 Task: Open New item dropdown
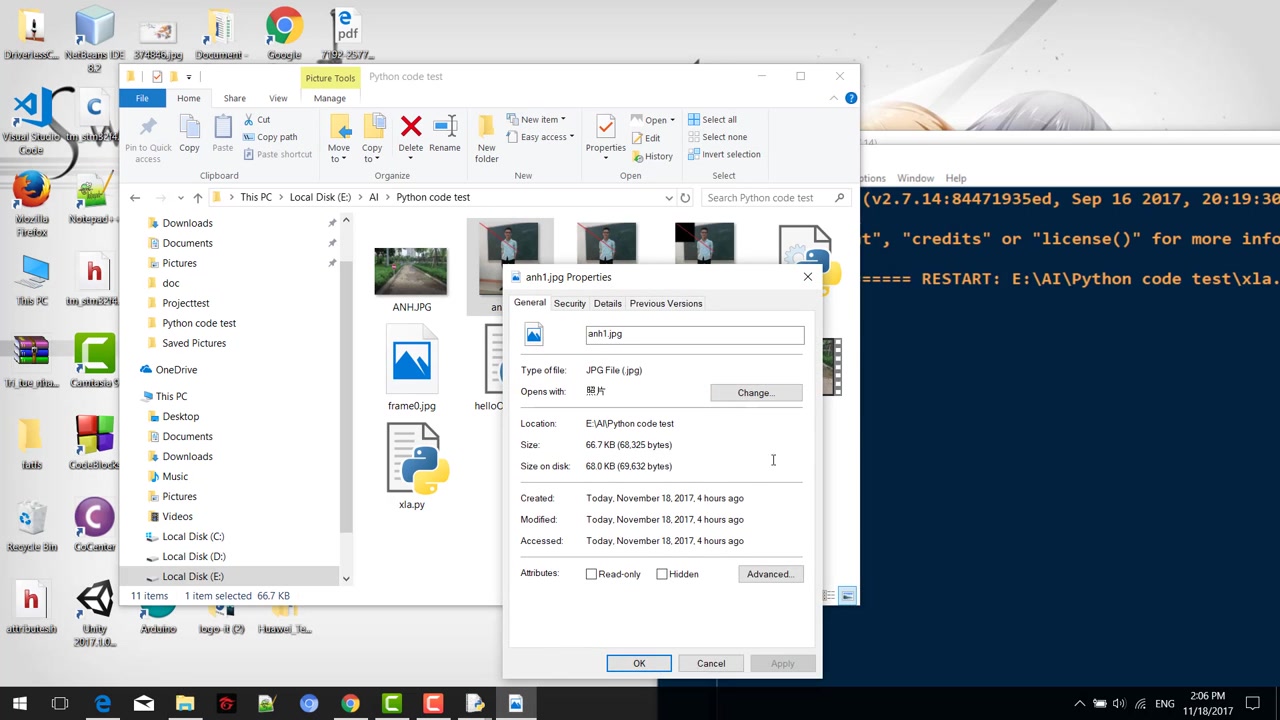point(537,120)
